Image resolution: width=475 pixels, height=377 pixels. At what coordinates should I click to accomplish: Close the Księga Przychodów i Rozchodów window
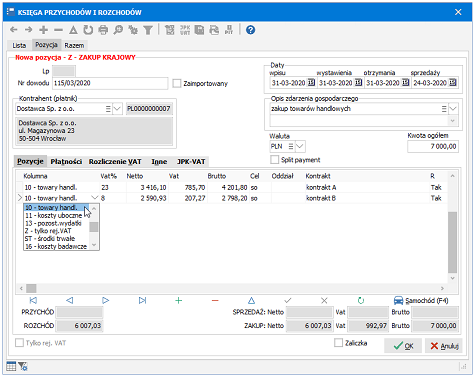pyautogui.click(x=458, y=12)
